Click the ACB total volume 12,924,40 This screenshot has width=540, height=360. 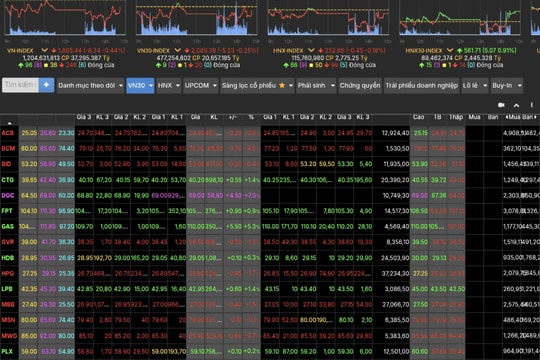[395, 133]
